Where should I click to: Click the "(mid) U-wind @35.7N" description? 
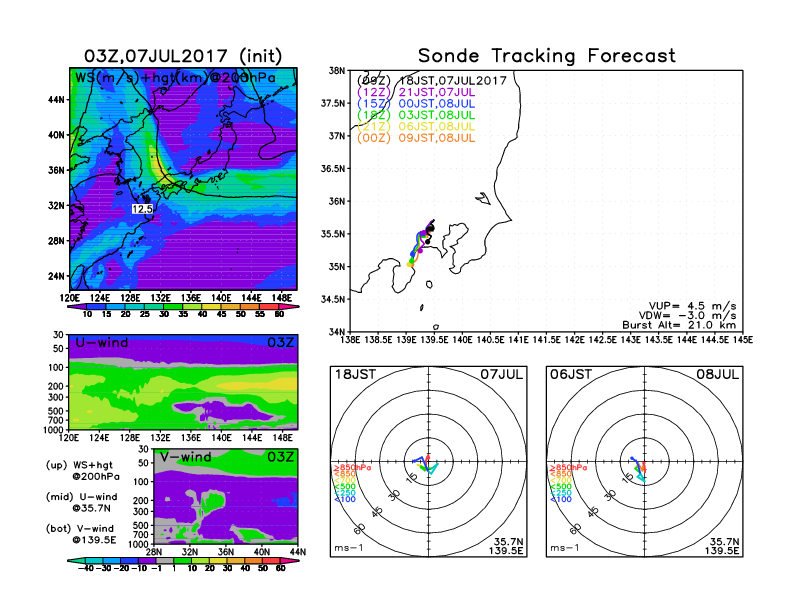point(81,502)
